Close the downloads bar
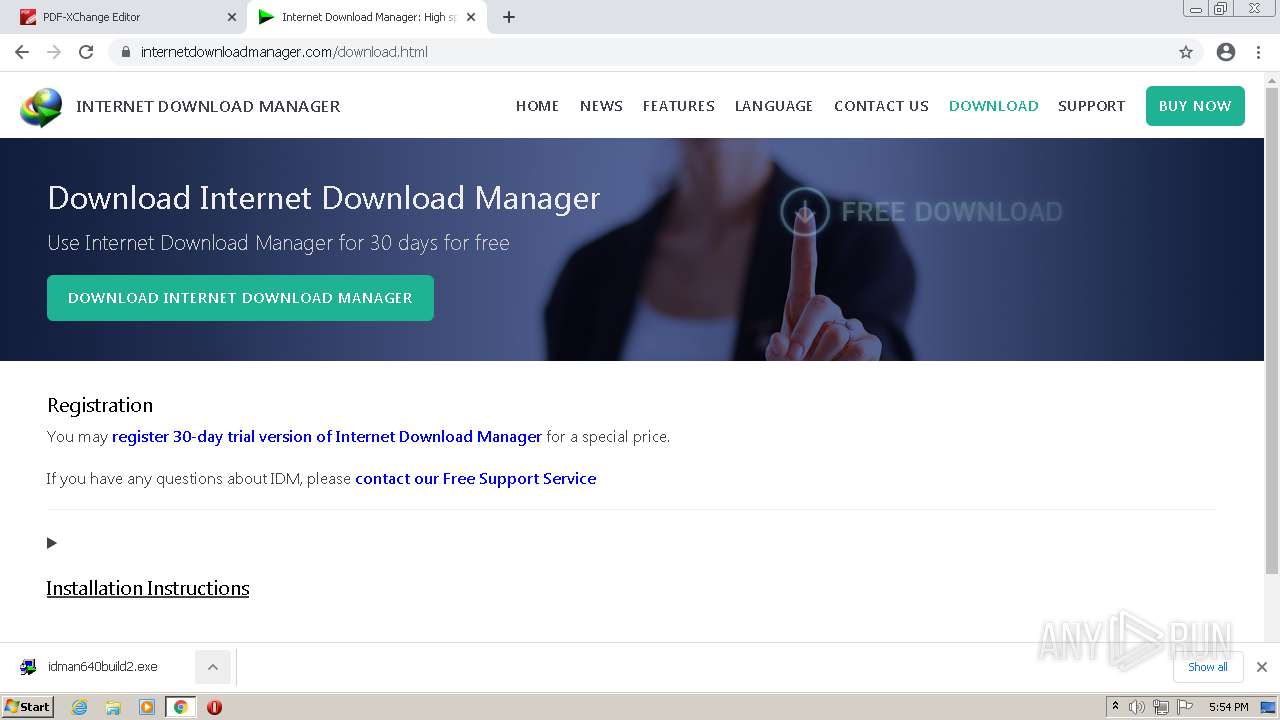1280x720 pixels. tap(1262, 667)
